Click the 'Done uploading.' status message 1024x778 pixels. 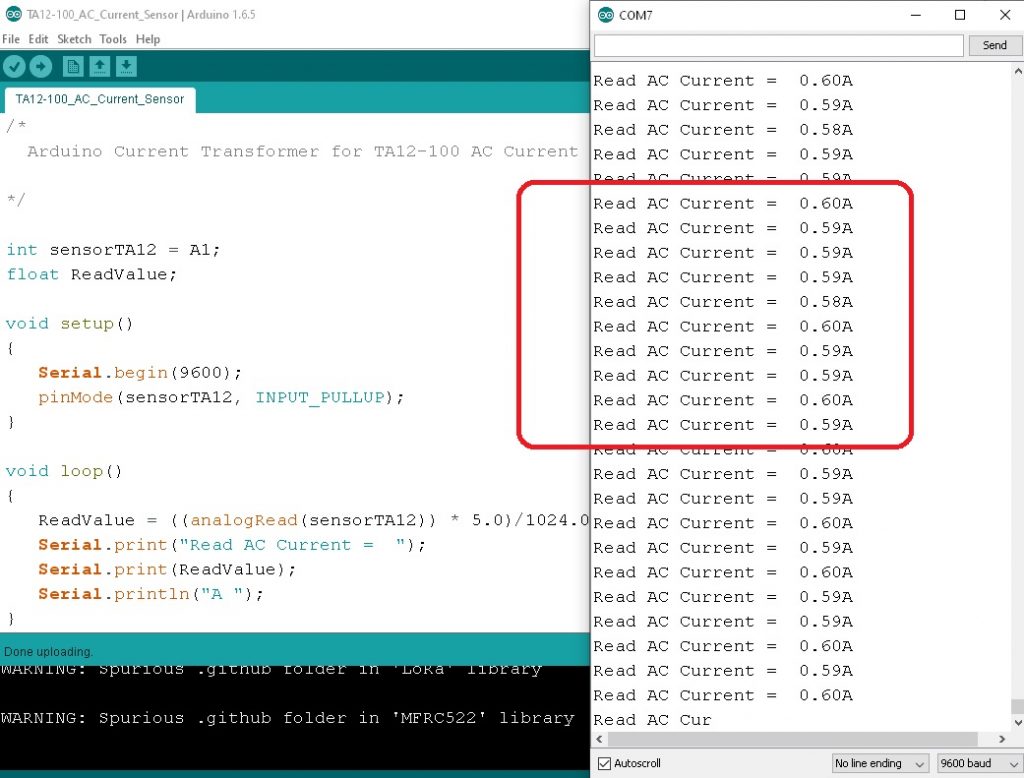pyautogui.click(x=48, y=652)
